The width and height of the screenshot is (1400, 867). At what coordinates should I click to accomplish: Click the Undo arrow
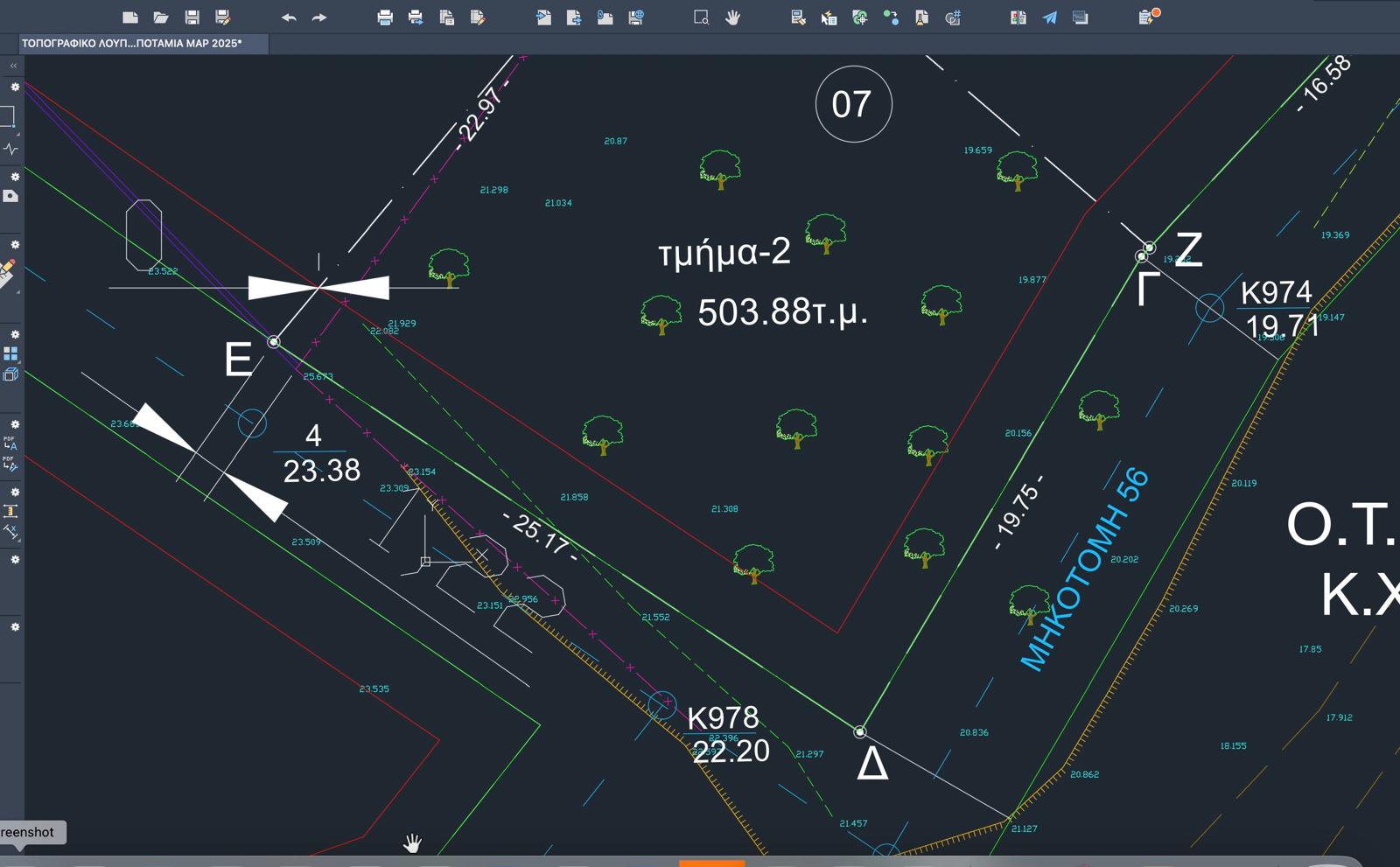pos(289,17)
